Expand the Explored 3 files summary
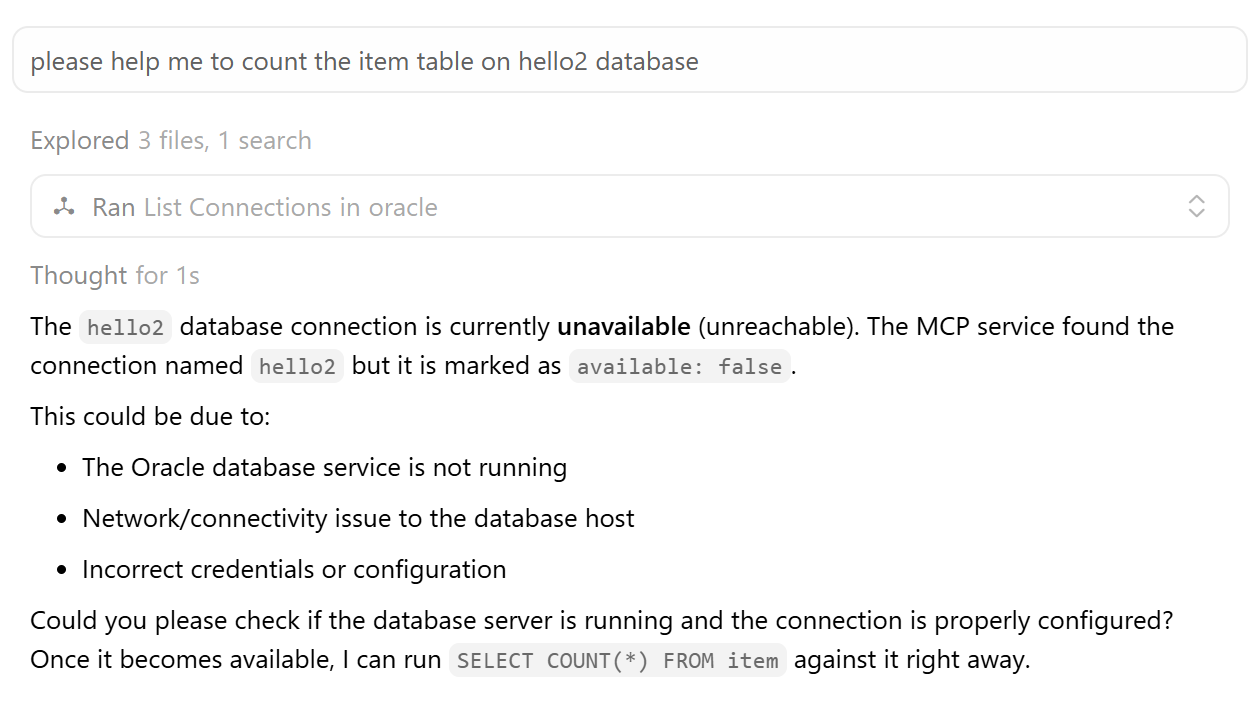Screen dimensions: 1252x707 tap(170, 141)
